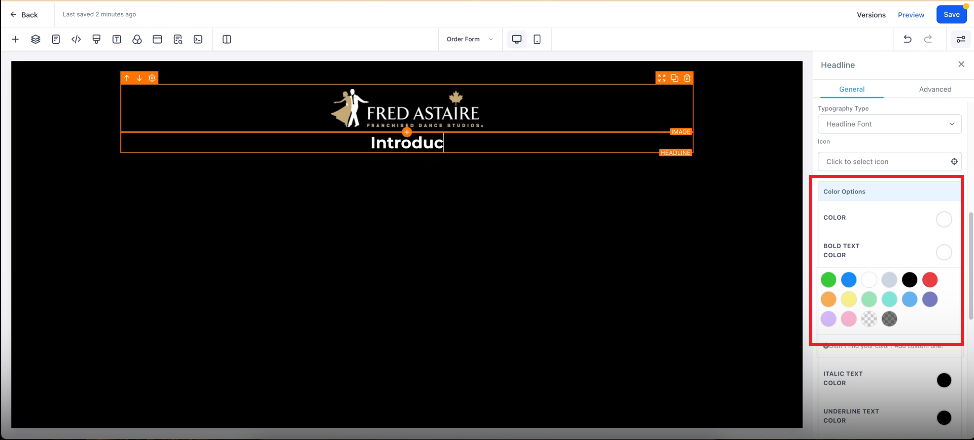Screen dimensions: 974x440
Task: Click the expand icon on section's right controls
Action: coord(662,78)
